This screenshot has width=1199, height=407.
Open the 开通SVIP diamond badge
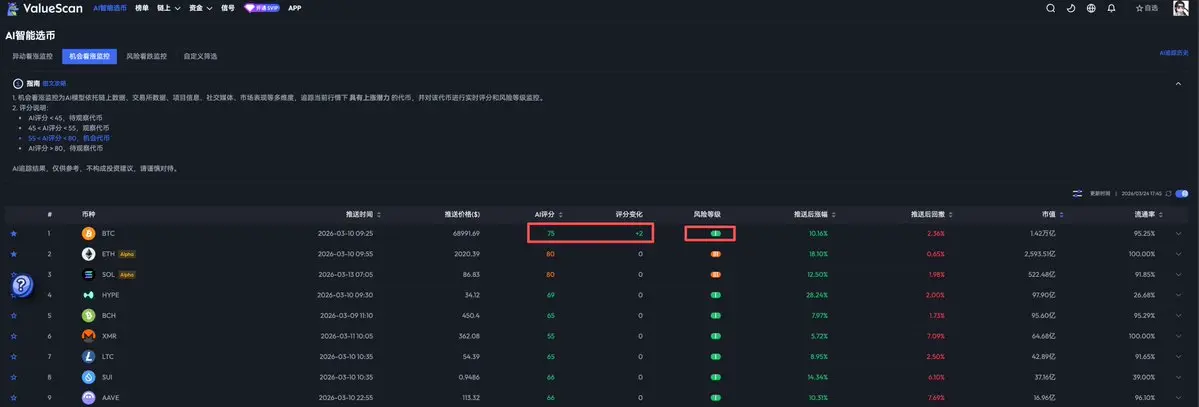pos(262,8)
